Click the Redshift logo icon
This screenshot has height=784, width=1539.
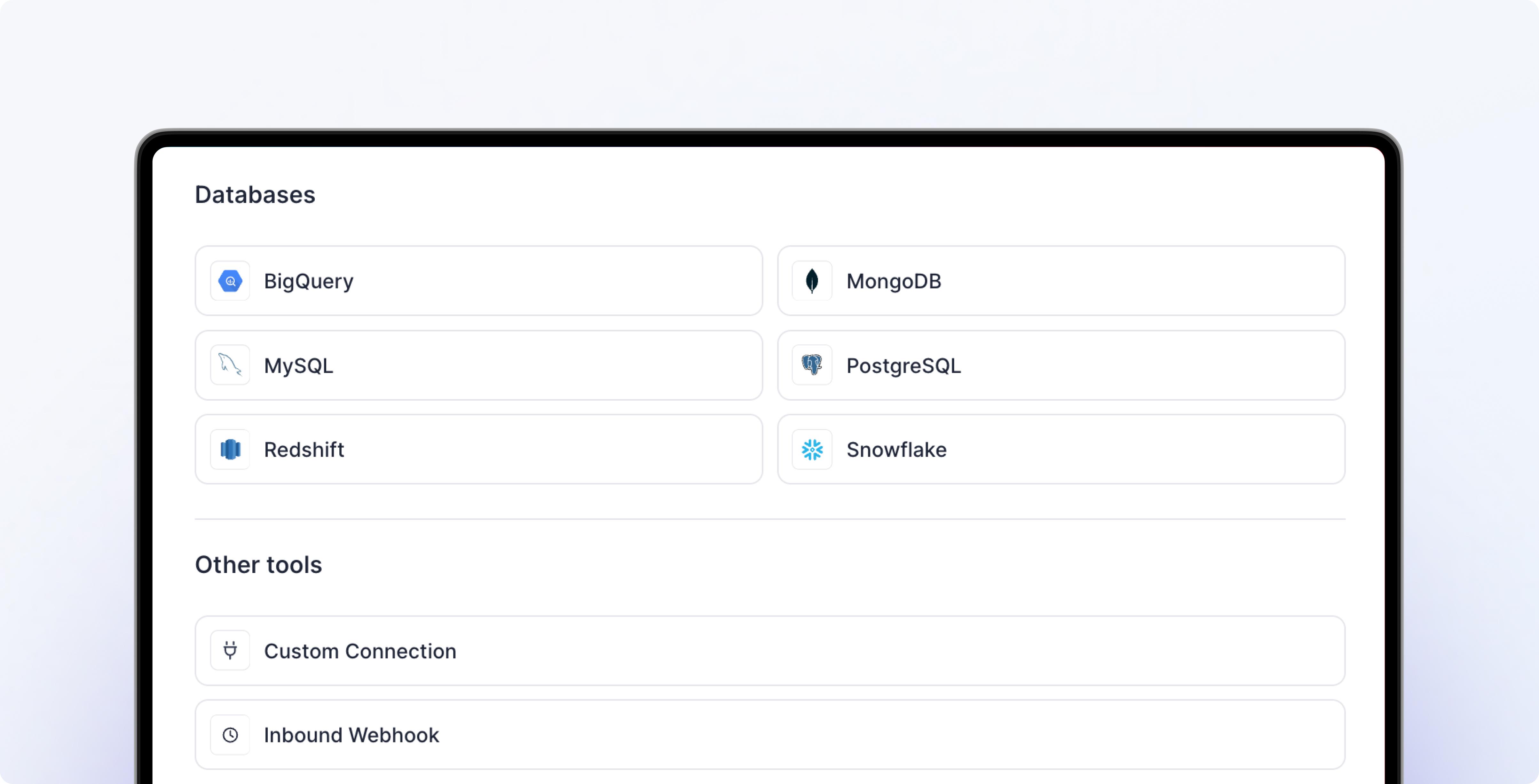[x=230, y=449]
